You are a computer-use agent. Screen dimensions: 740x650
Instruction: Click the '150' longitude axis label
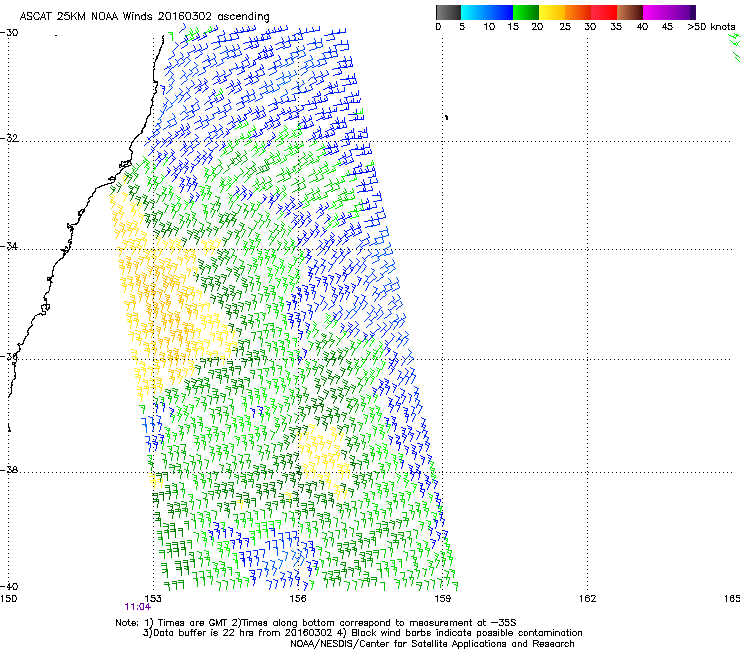tap(8, 599)
